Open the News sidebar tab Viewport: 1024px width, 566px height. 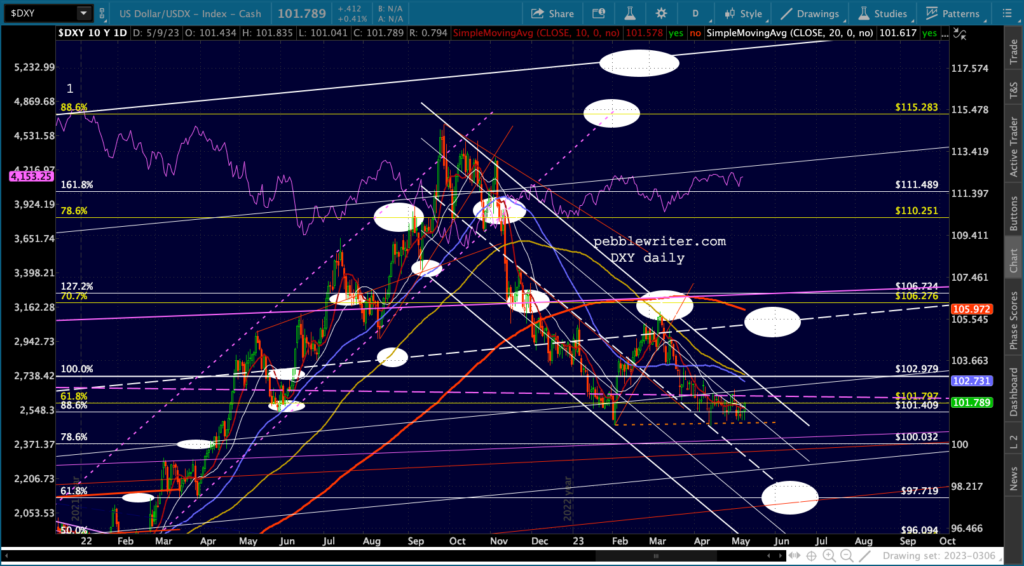[x=1014, y=479]
